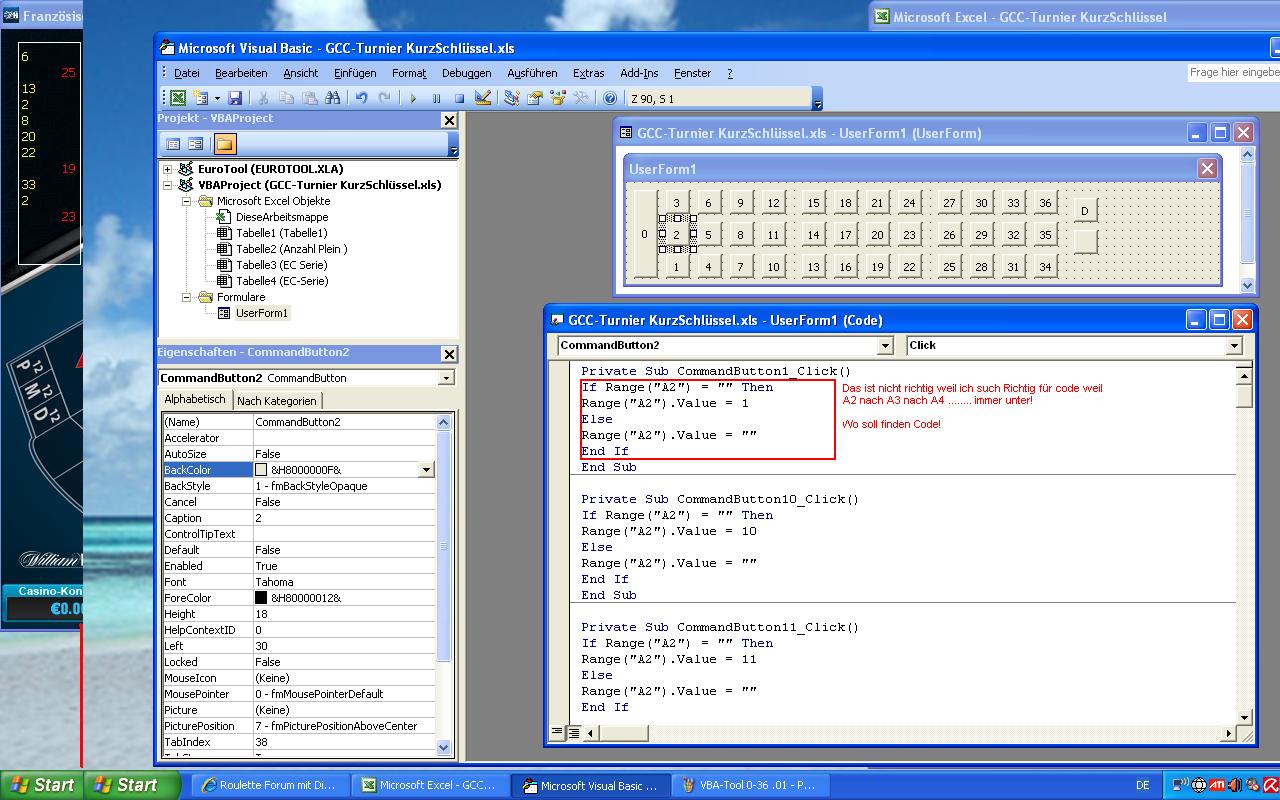Open VBA-Tool 0-36 taskbar button
This screenshot has width=1280, height=800.
point(750,785)
